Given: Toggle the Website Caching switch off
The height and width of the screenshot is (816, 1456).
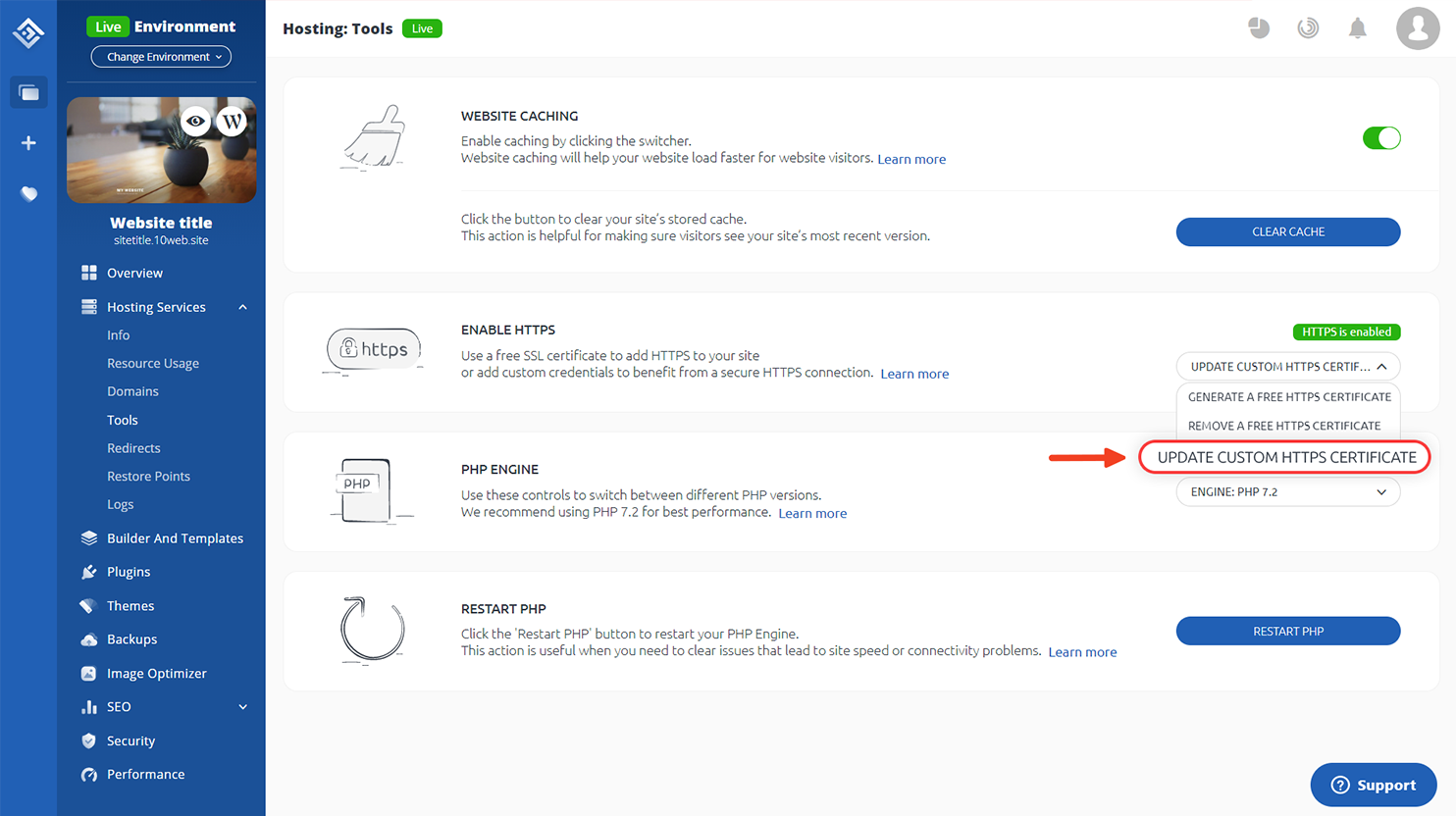Looking at the screenshot, I should (1381, 138).
